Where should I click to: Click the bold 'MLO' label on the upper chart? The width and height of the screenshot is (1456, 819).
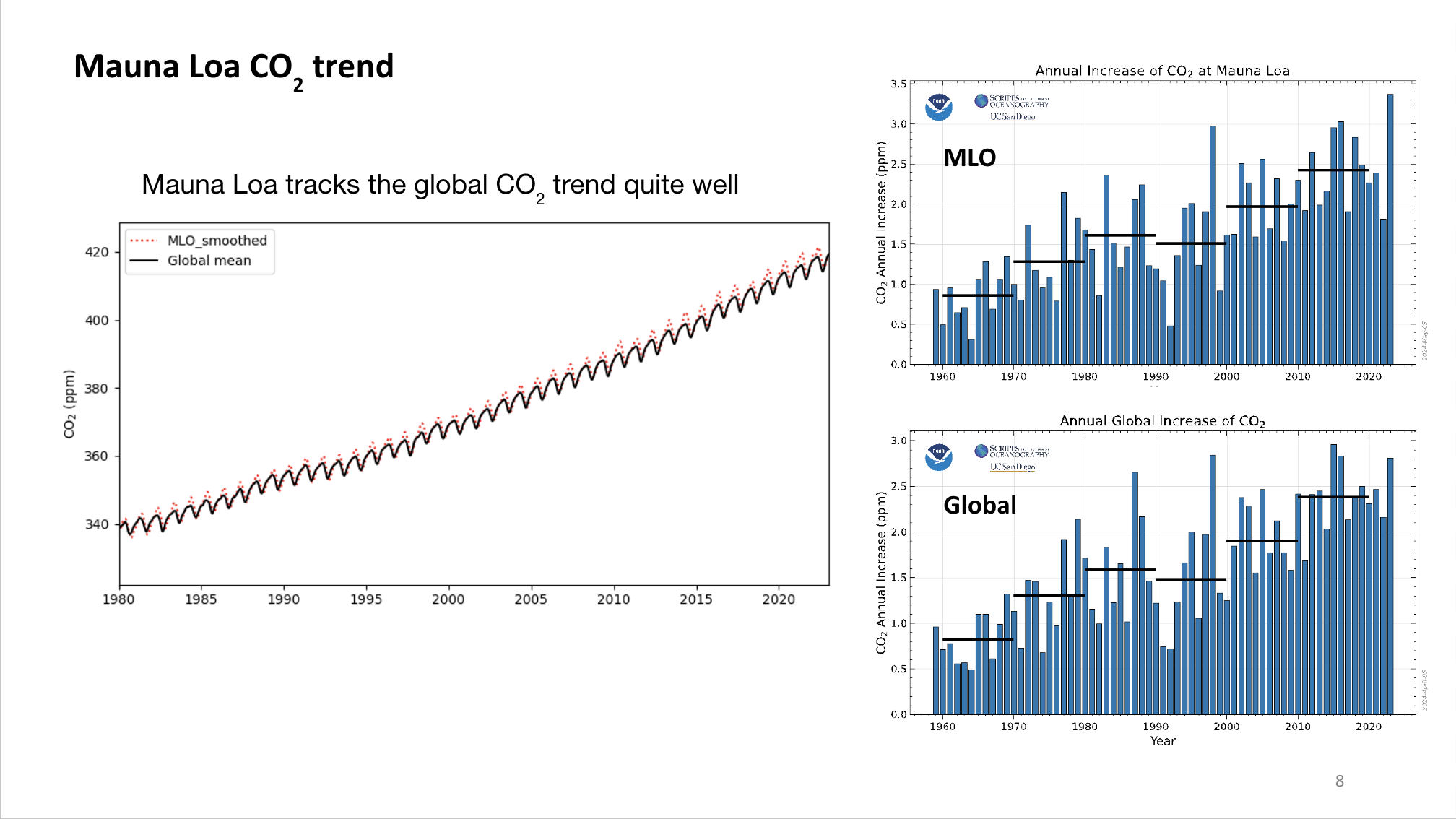click(969, 158)
